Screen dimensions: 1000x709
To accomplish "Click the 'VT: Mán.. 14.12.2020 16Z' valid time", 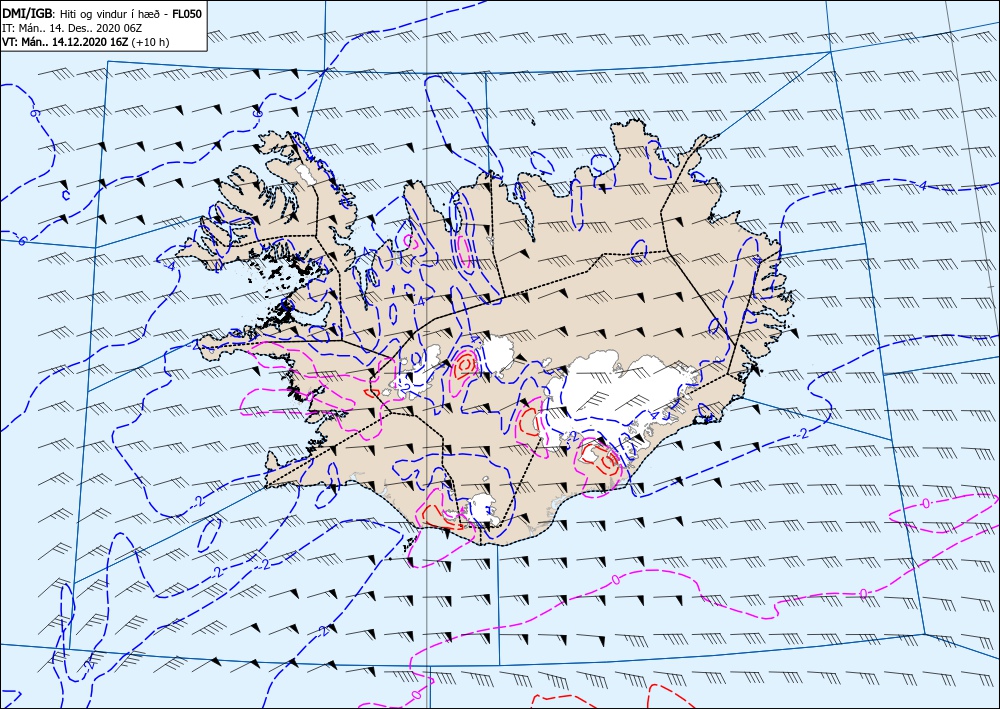I will click(x=65, y=42).
